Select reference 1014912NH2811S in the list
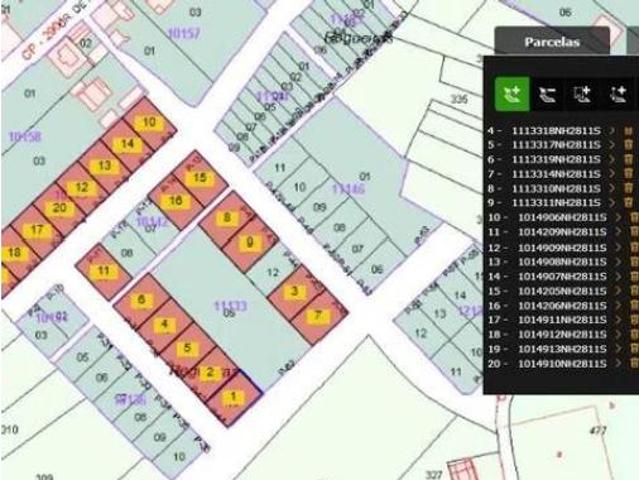This screenshot has width=639, height=480. (x=562, y=334)
